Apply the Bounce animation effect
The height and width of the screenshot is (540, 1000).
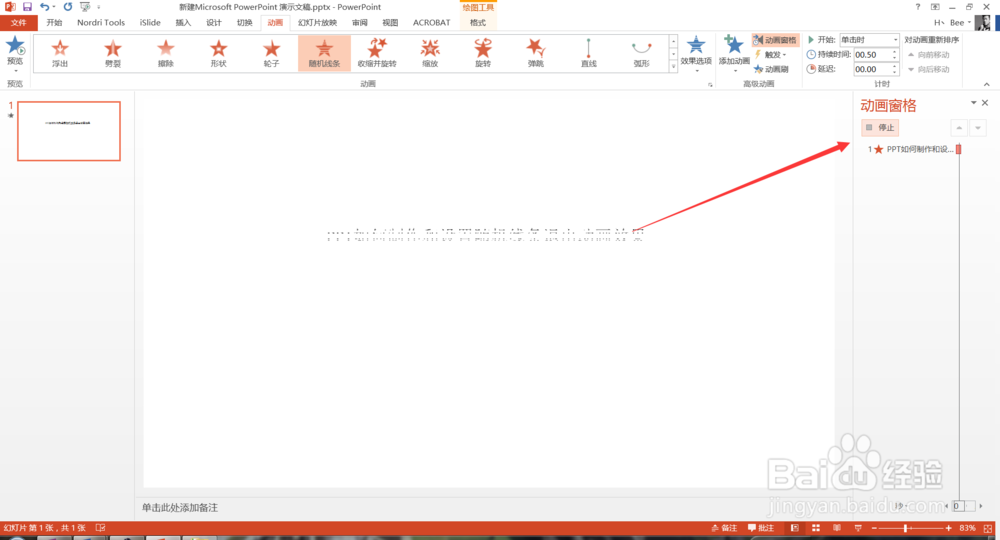pos(536,53)
